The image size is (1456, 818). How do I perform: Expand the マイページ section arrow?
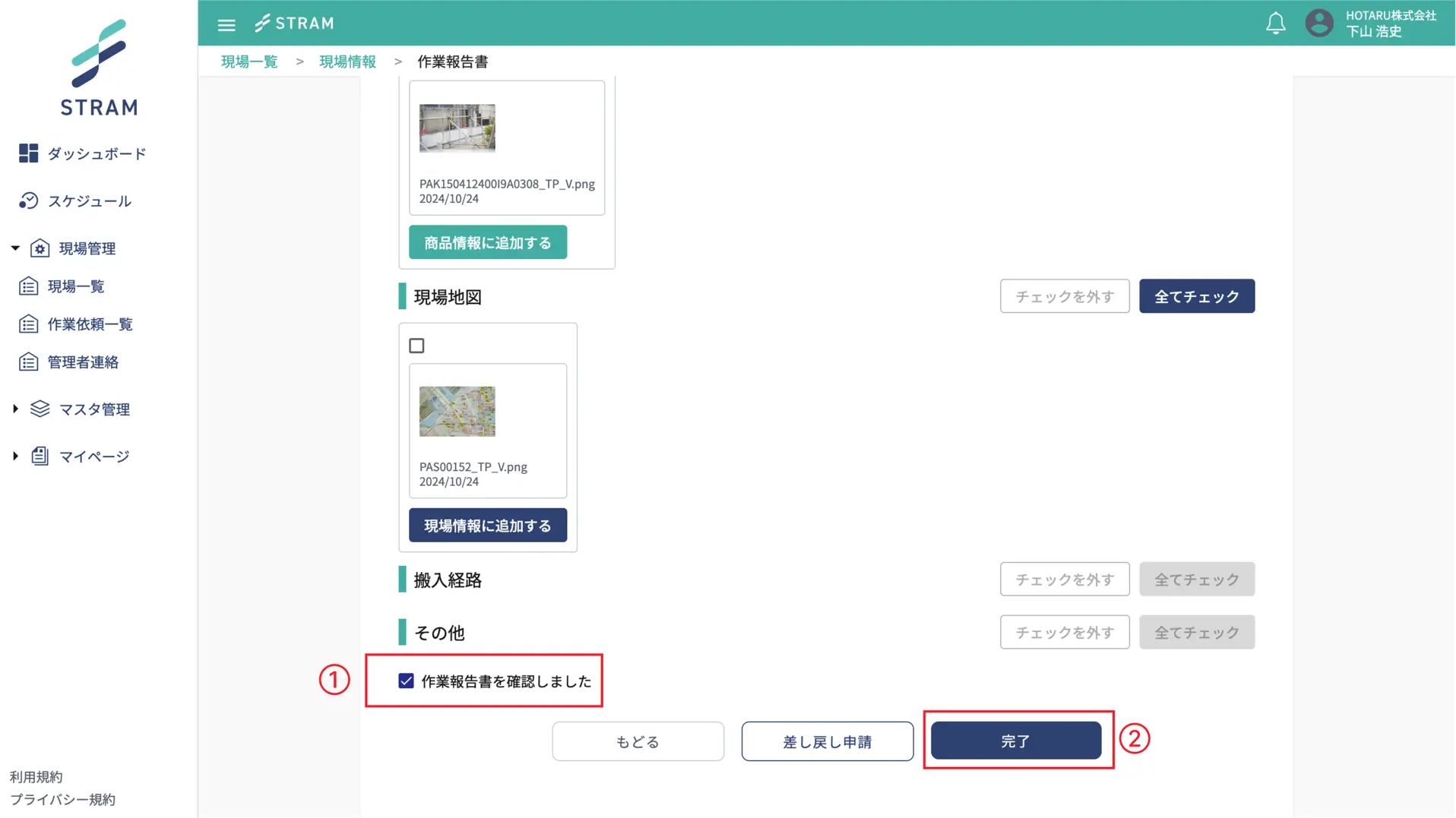tap(15, 456)
